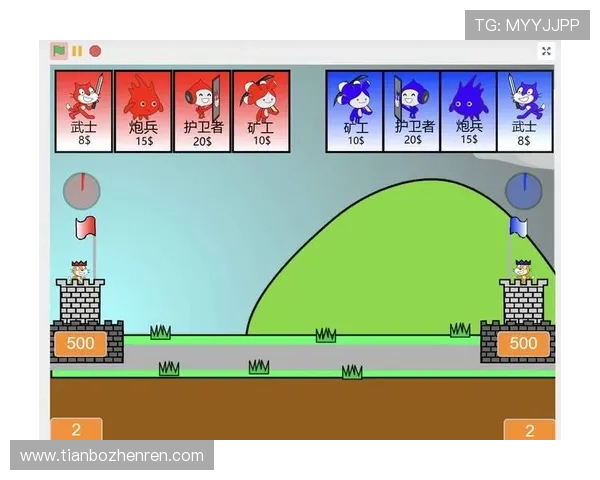Choose the red 护卫者 card costing 20$
Screen dimensions: 600x480
point(202,110)
